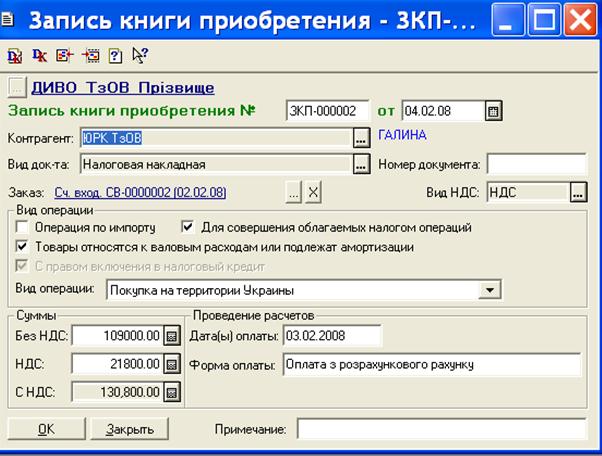Click the Дата(ы) оплаты field 03.02.2008
The width and height of the screenshot is (602, 456).
332,336
